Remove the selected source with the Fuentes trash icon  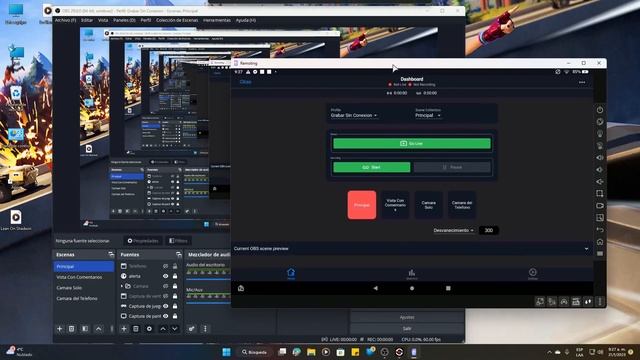(136, 329)
